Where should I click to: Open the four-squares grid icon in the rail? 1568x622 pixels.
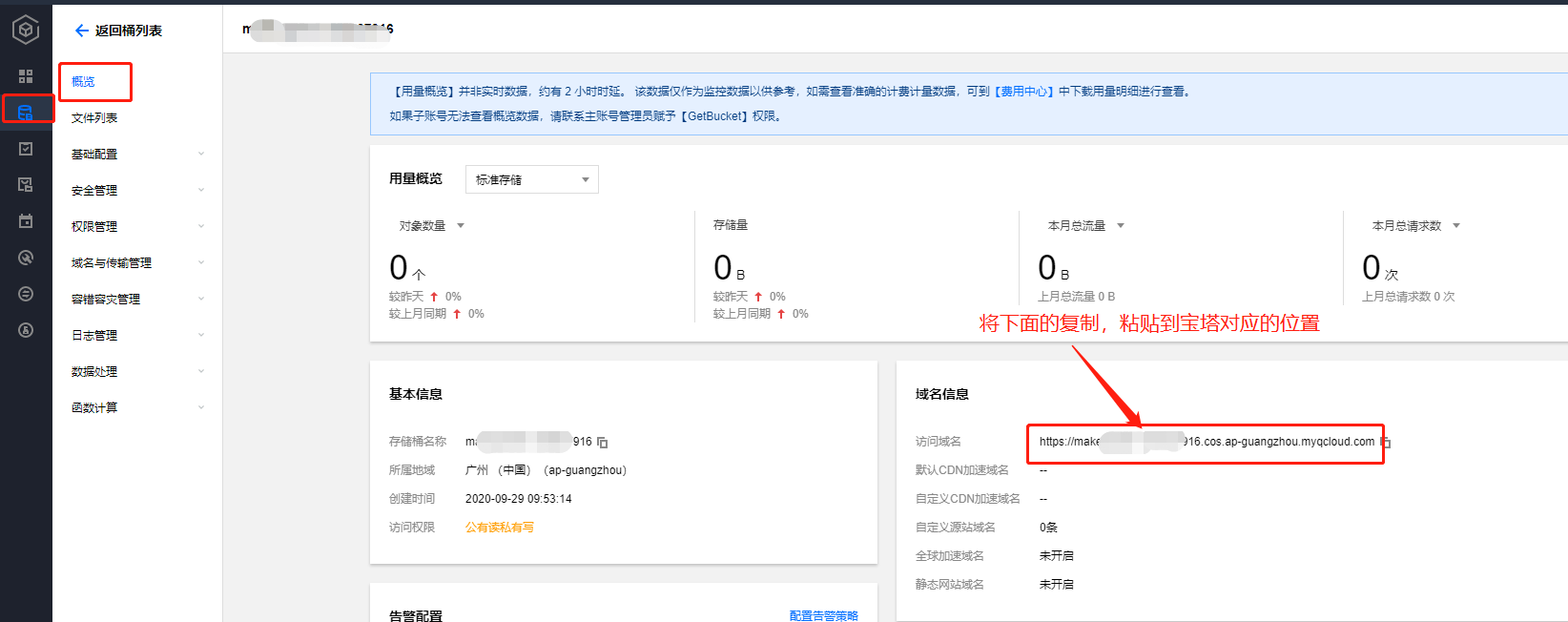click(26, 75)
